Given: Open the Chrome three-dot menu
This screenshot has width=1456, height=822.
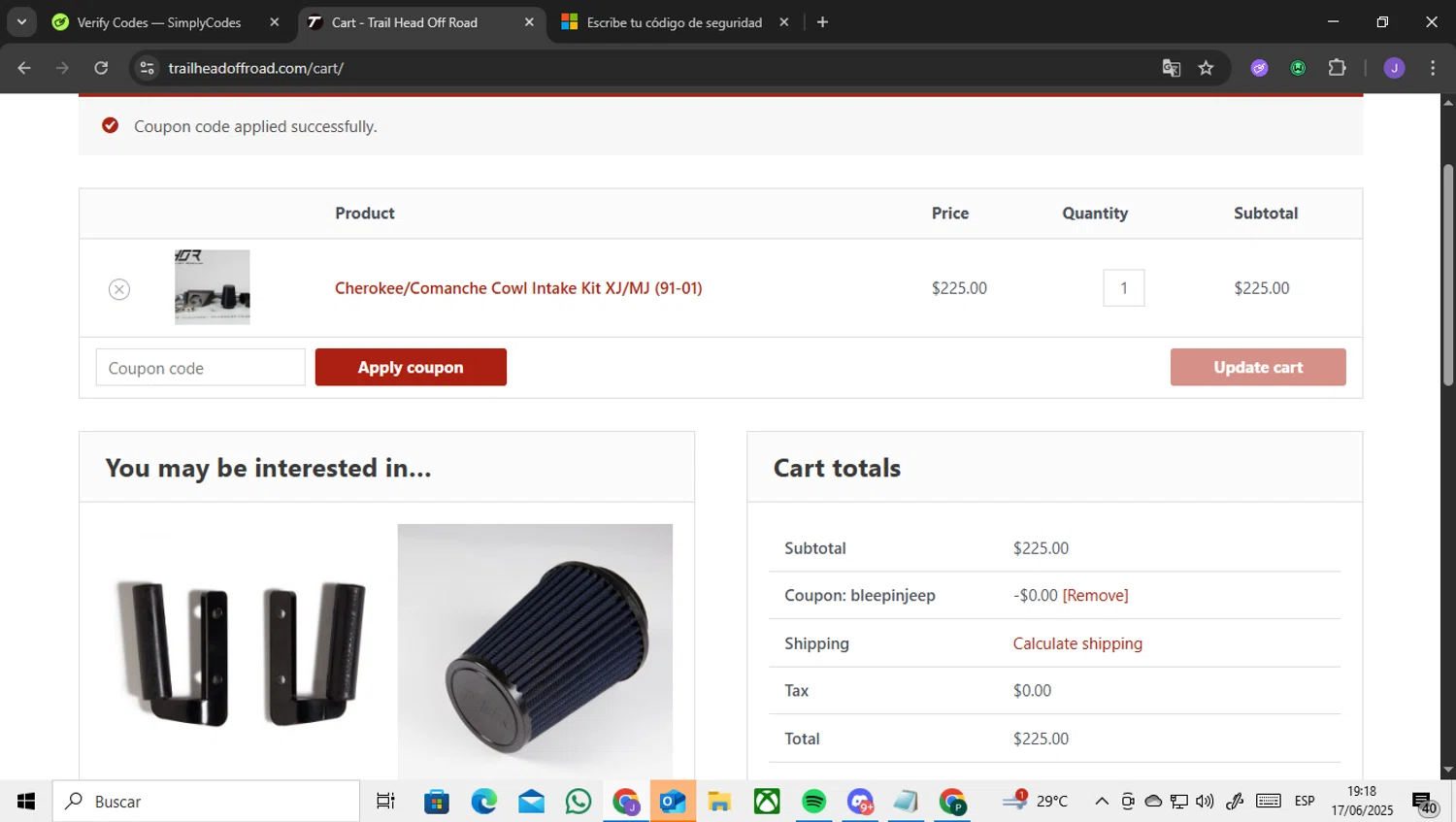Looking at the screenshot, I should (x=1433, y=68).
